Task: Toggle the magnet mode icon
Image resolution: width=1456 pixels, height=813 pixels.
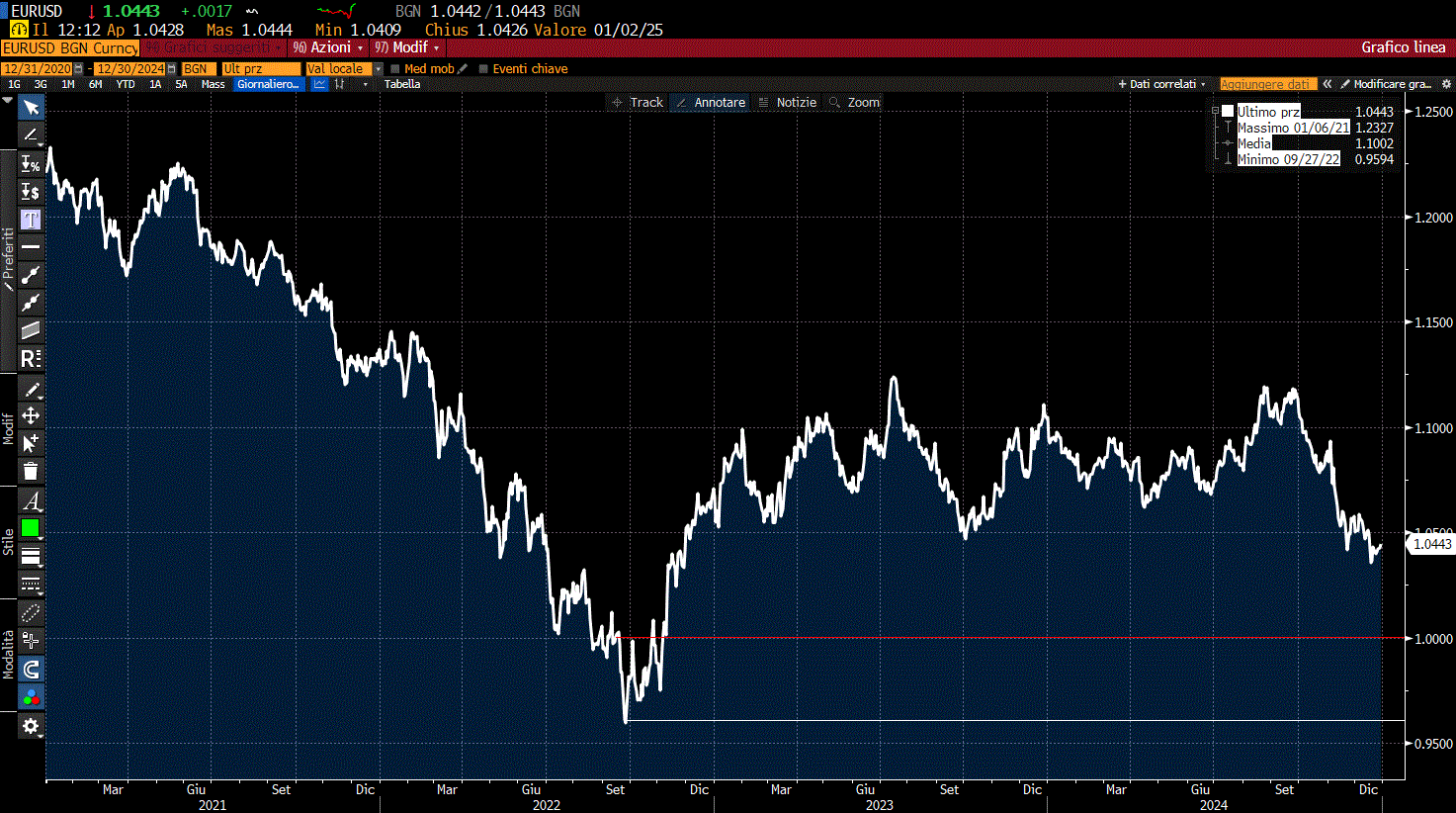Action: [x=31, y=670]
